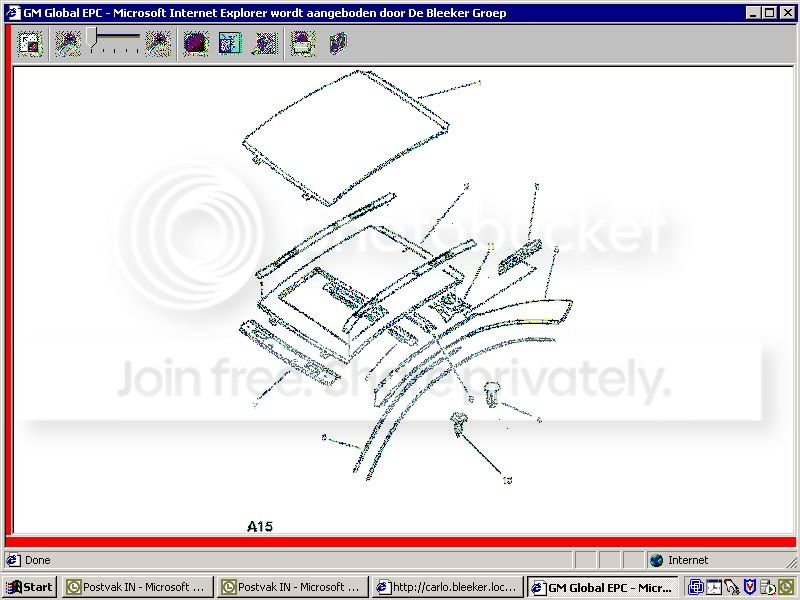Select callout number 11 in the diagram
Viewport: 800px width, 600px height.
(490, 246)
